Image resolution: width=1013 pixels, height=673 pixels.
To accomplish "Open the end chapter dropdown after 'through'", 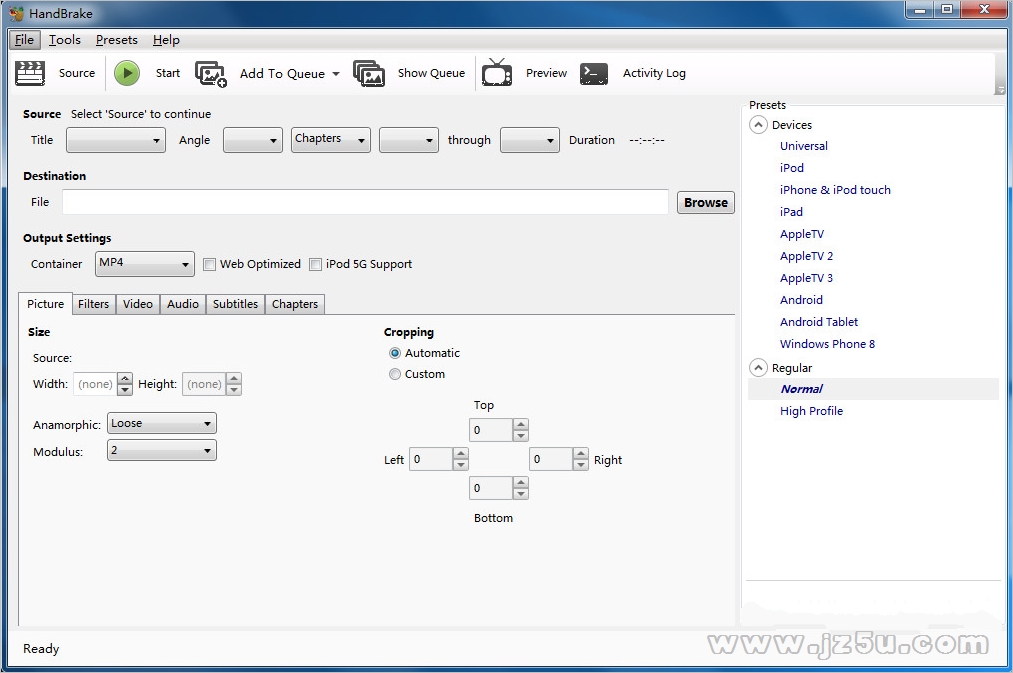I will click(x=530, y=140).
